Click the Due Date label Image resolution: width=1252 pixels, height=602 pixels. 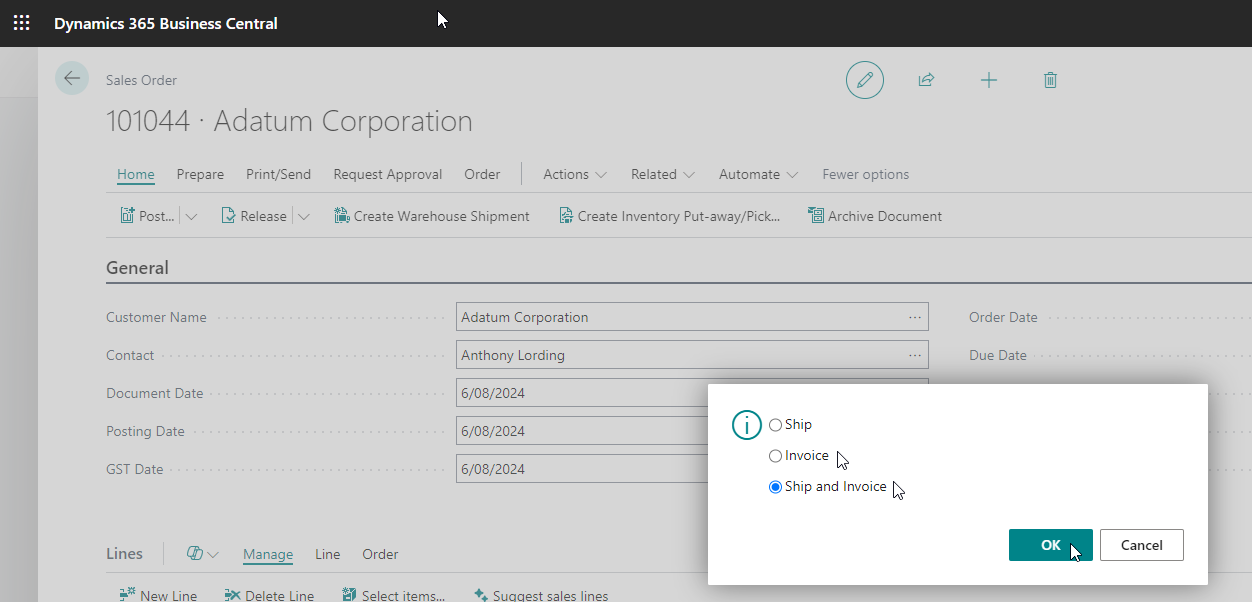click(998, 355)
